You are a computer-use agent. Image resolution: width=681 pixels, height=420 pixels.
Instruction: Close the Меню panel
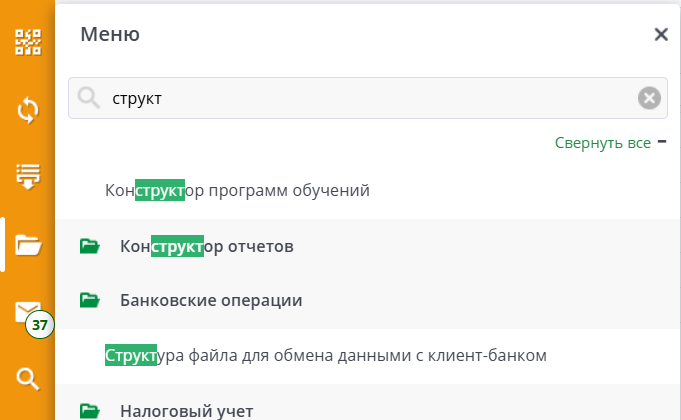coord(661,34)
